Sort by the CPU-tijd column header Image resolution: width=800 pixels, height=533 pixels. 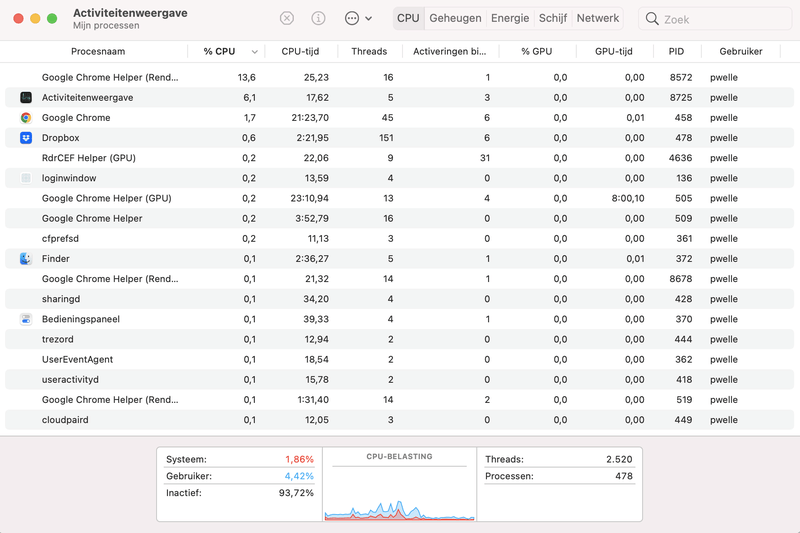[x=300, y=52]
